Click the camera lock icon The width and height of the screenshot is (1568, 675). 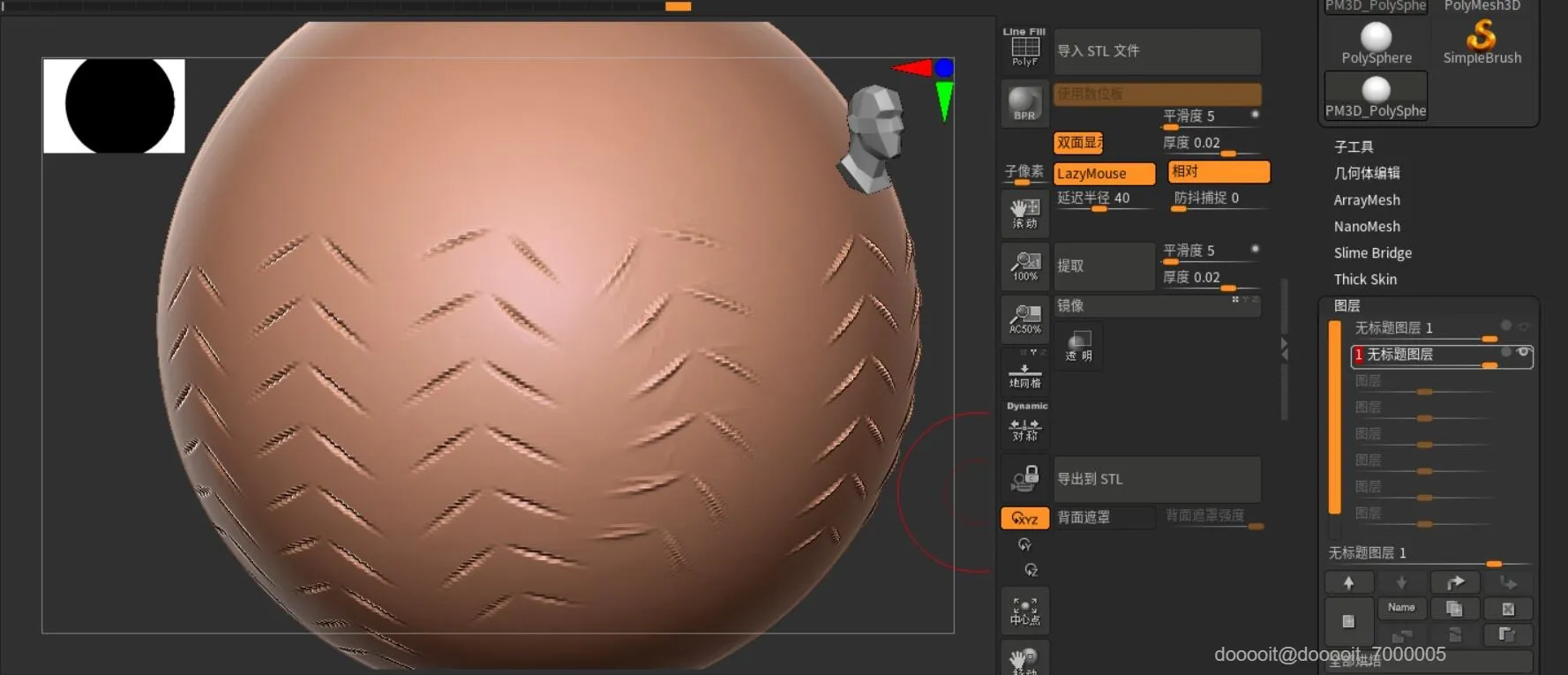pos(1024,479)
